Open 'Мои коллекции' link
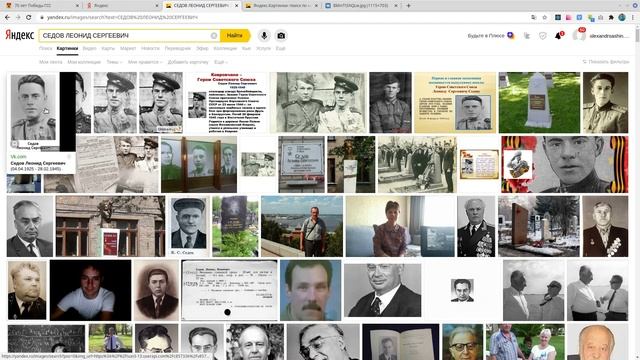This screenshot has width=640, height=360. tap(84, 62)
